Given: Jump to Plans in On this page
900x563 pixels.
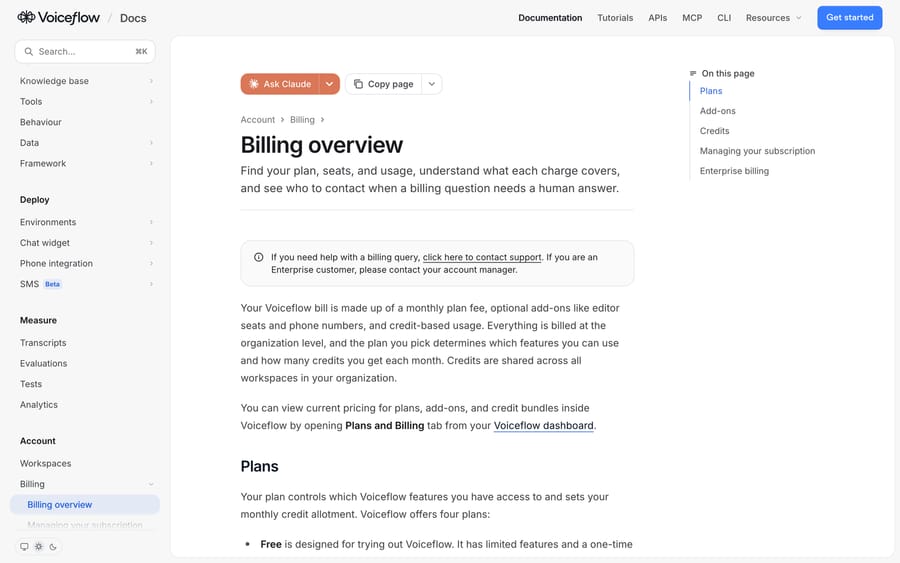Looking at the screenshot, I should pyautogui.click(x=711, y=91).
